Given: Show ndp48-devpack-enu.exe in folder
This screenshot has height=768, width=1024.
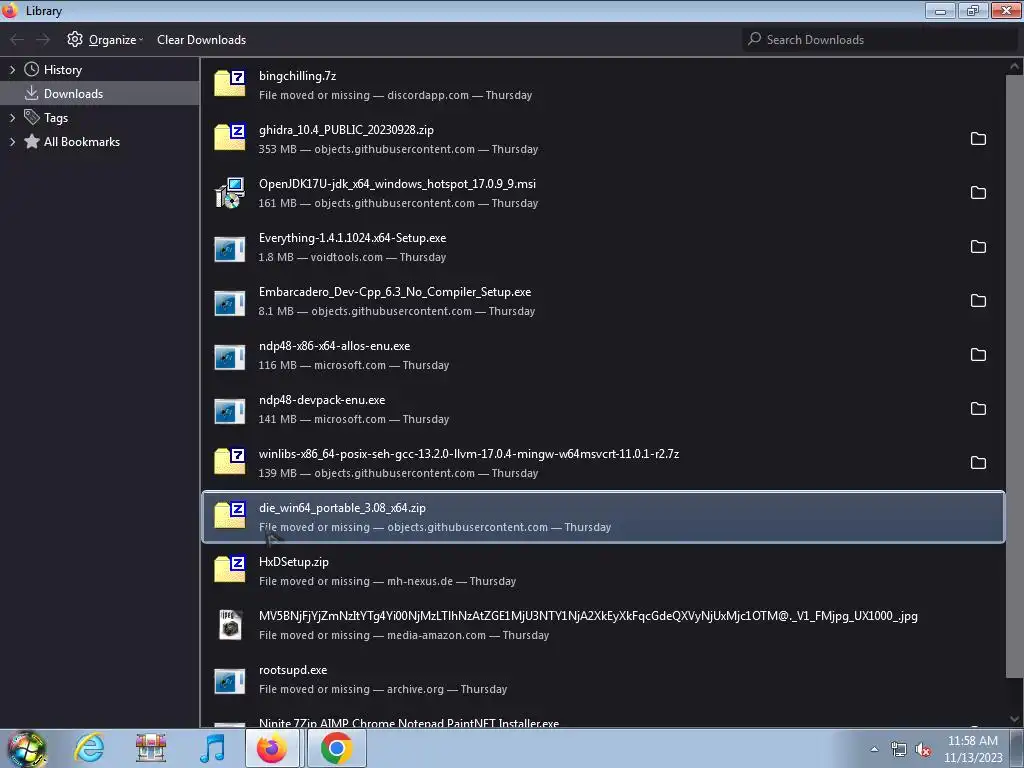Looking at the screenshot, I should (x=978, y=409).
